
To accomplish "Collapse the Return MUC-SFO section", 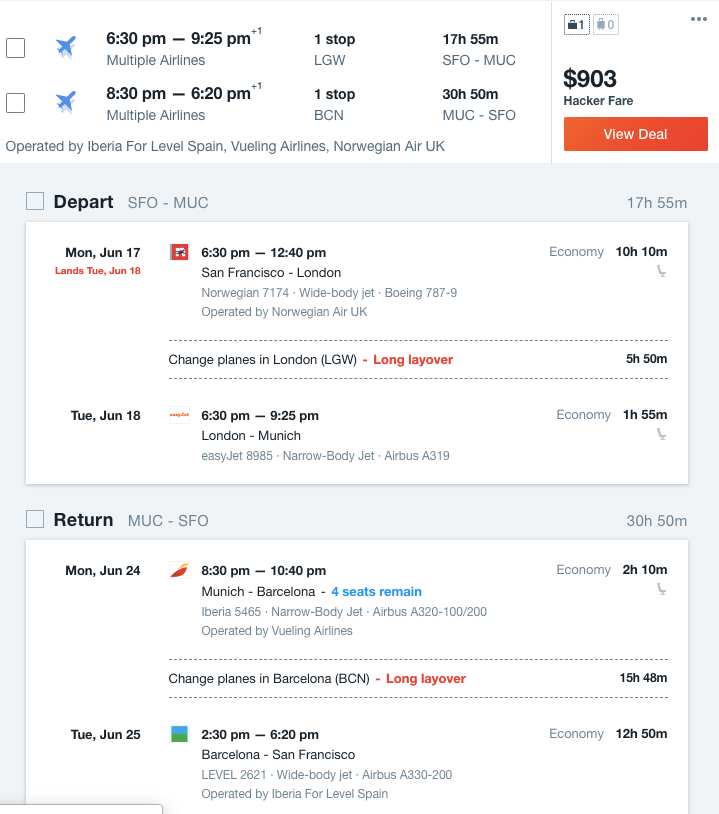I will tap(82, 520).
